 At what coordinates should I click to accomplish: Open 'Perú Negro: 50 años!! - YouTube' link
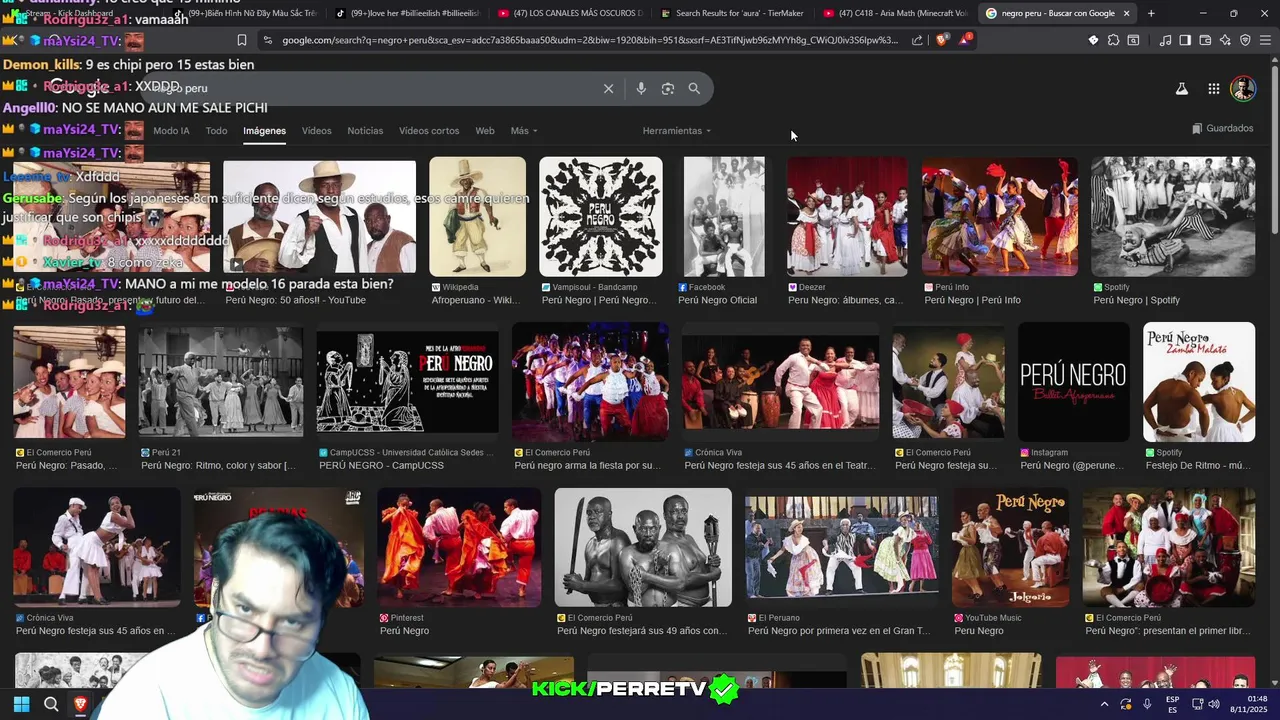click(295, 300)
